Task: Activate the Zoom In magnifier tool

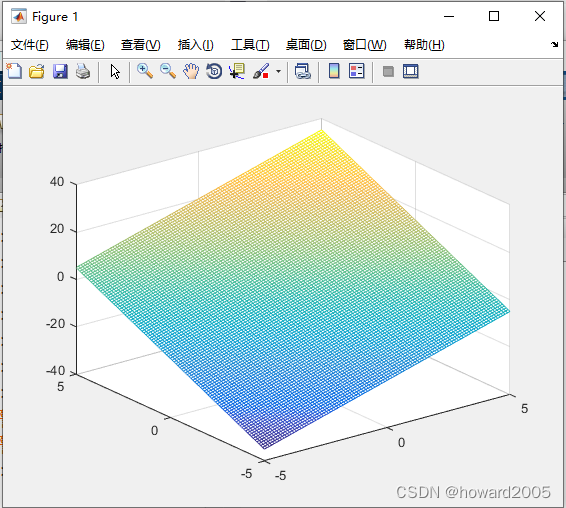Action: coord(145,71)
